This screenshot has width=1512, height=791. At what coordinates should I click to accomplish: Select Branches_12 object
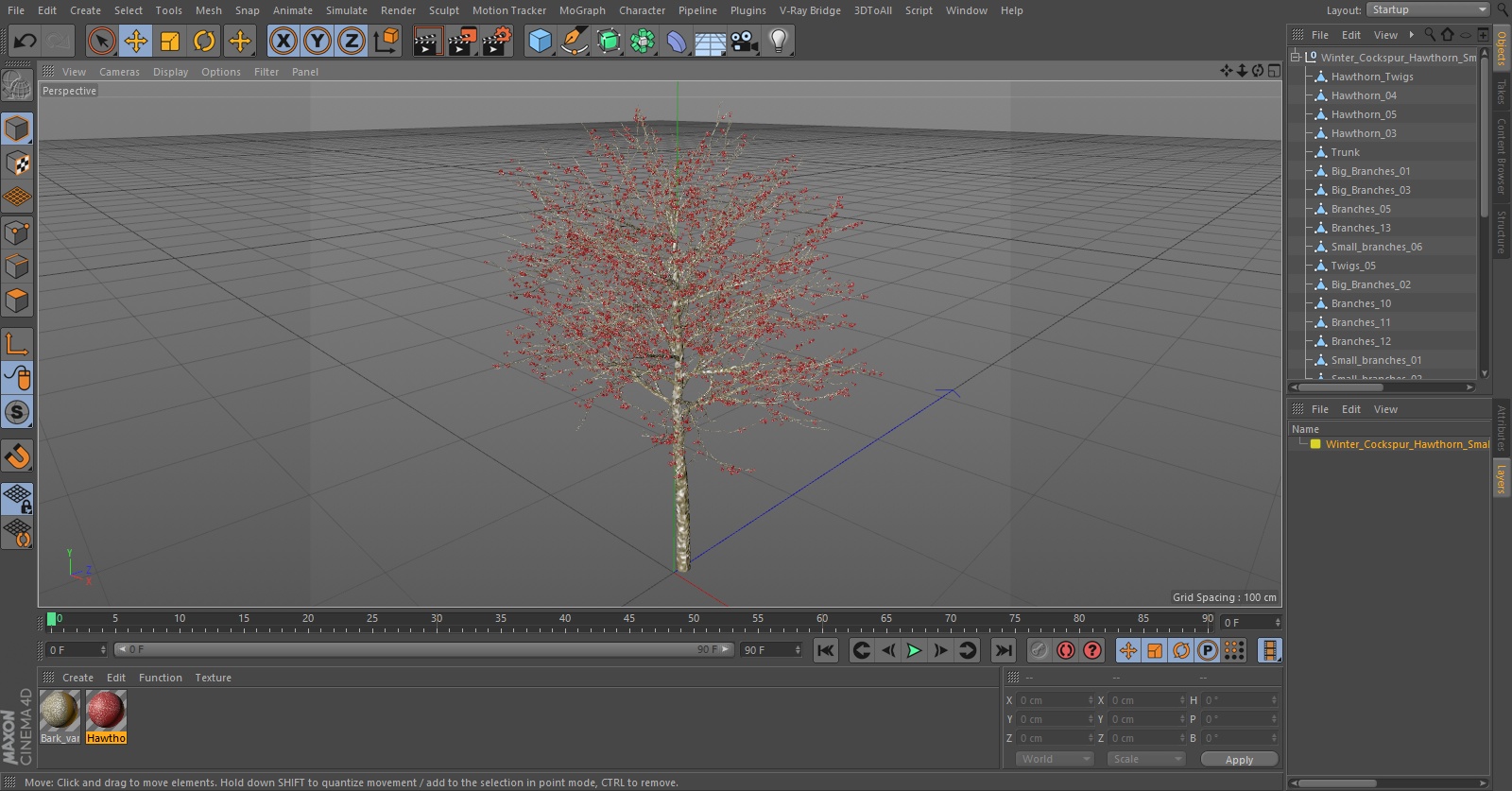[1361, 341]
